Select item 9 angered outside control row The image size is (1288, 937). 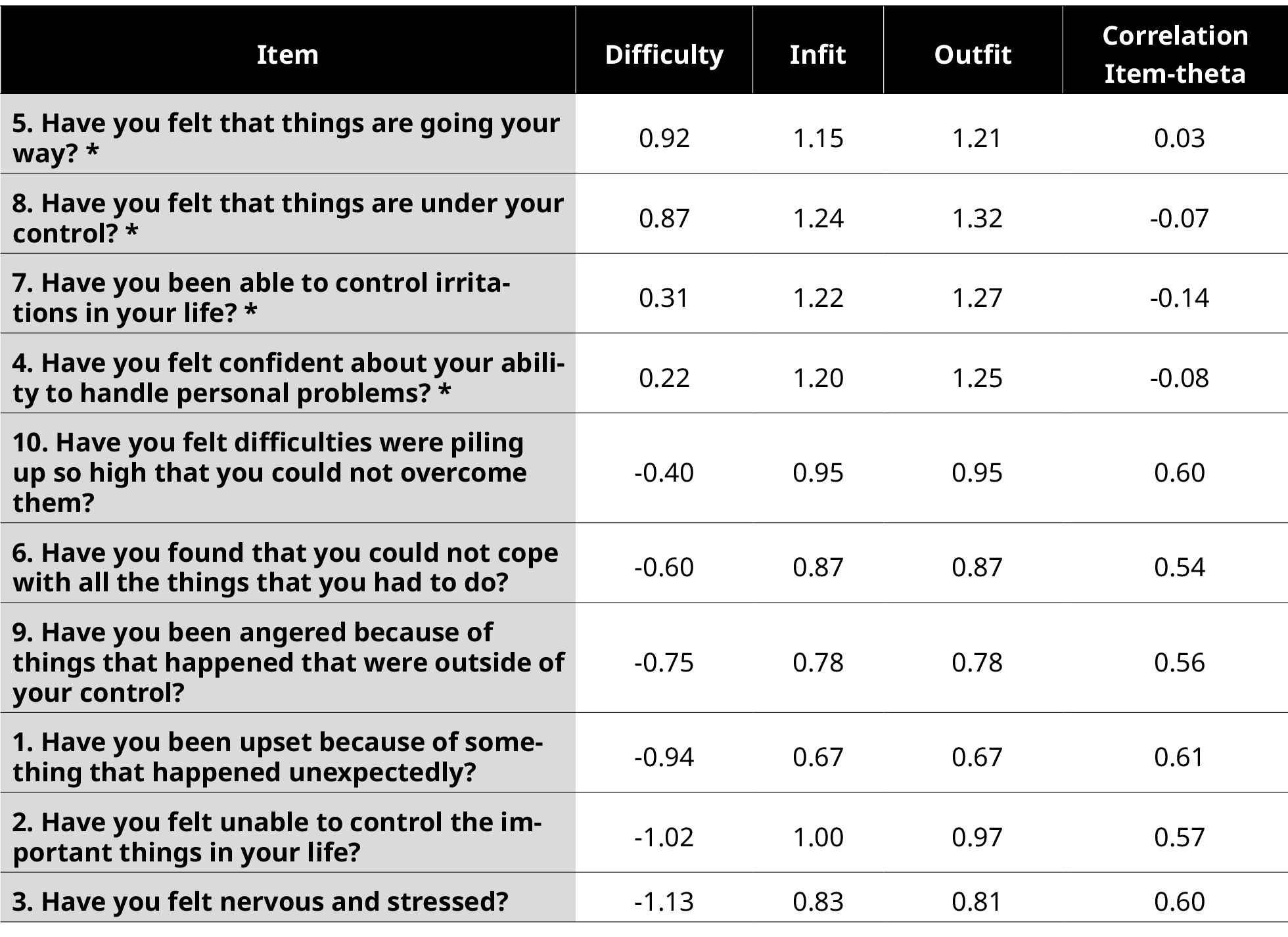[x=644, y=658]
